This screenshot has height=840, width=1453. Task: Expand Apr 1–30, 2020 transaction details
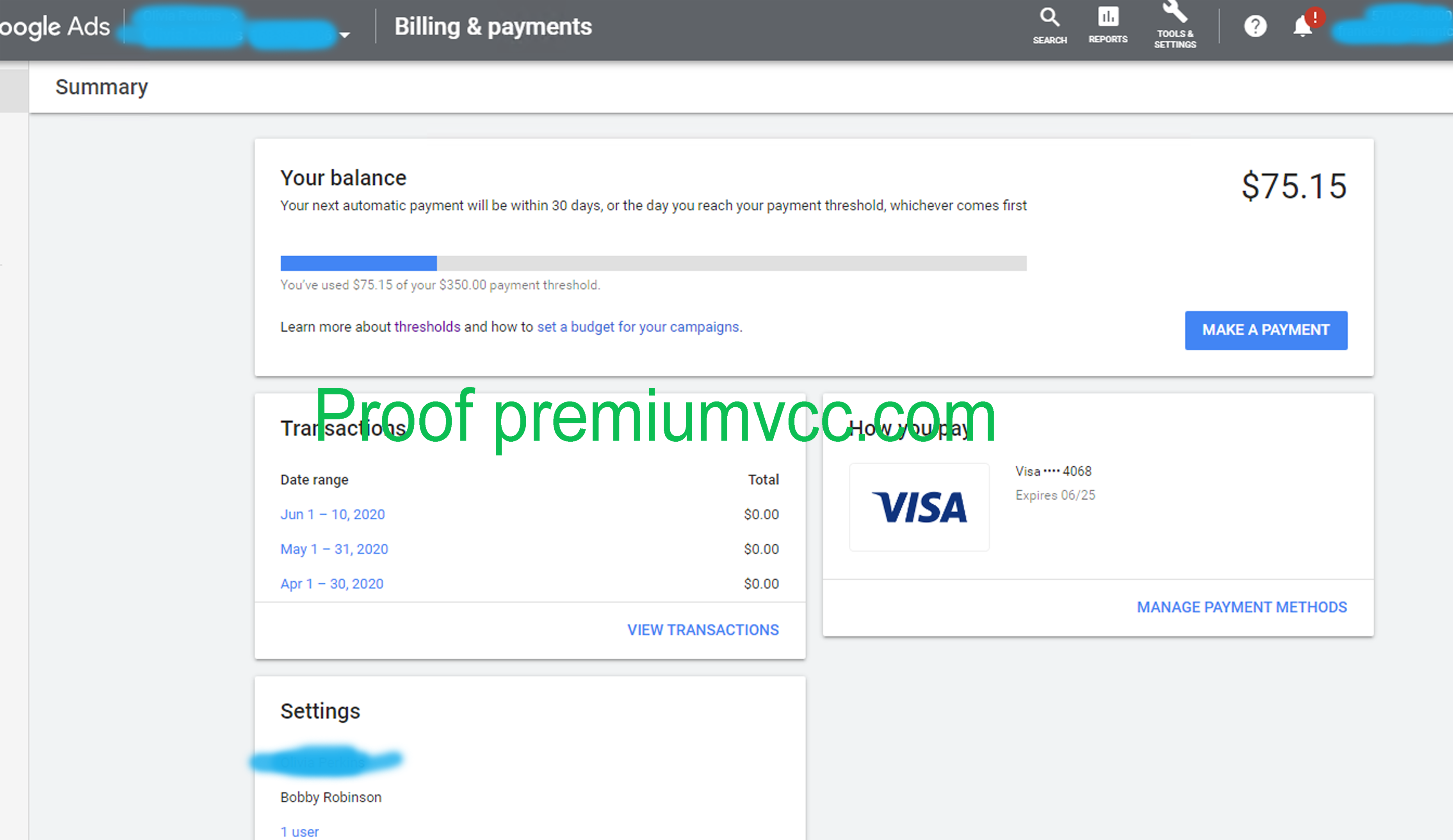[332, 583]
